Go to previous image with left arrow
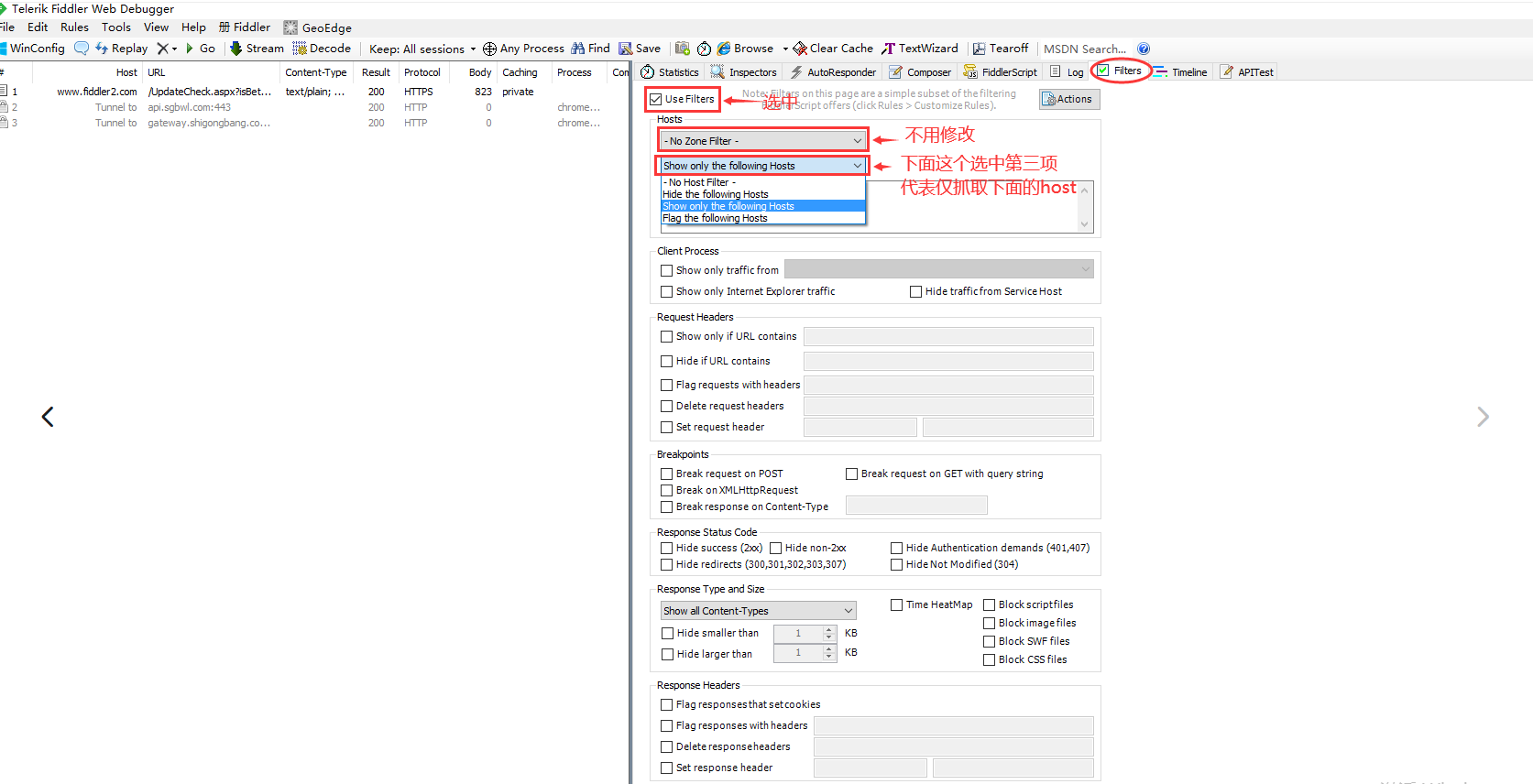The height and width of the screenshot is (784, 1533). (48, 417)
